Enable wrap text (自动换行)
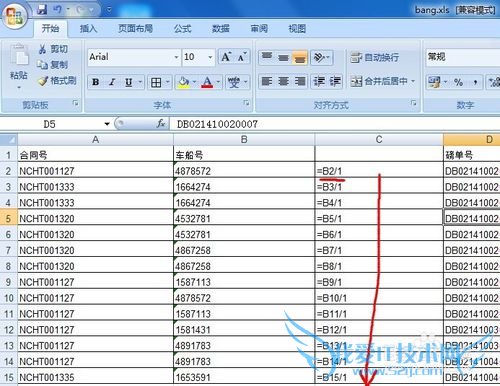This screenshot has height=386, width=500. coord(375,57)
